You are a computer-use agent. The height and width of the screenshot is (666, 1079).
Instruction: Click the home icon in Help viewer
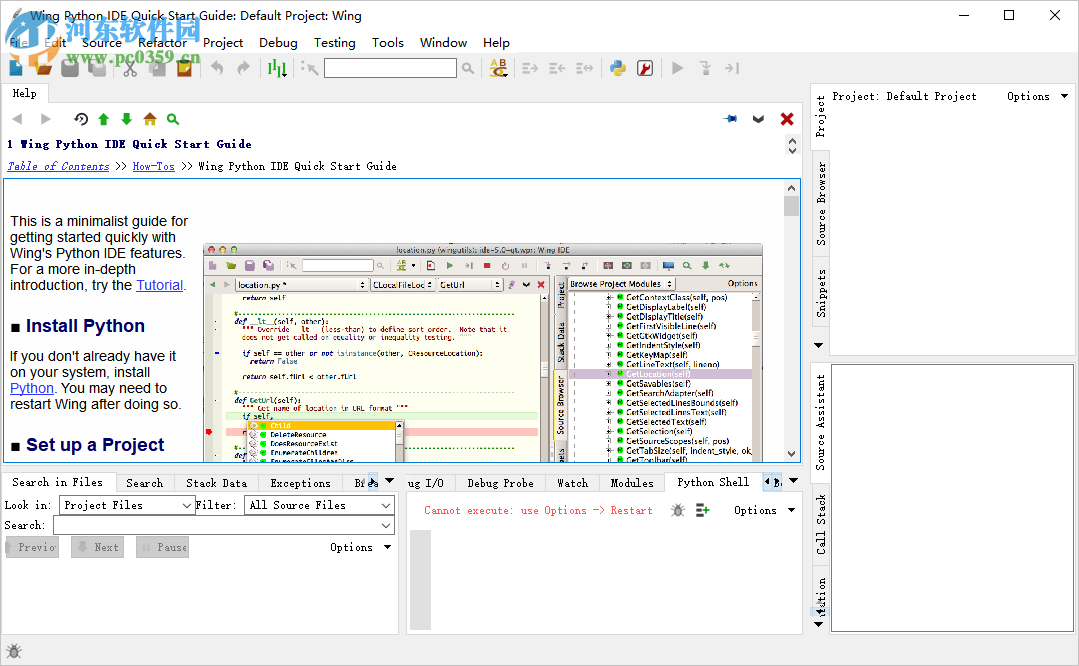click(x=149, y=119)
